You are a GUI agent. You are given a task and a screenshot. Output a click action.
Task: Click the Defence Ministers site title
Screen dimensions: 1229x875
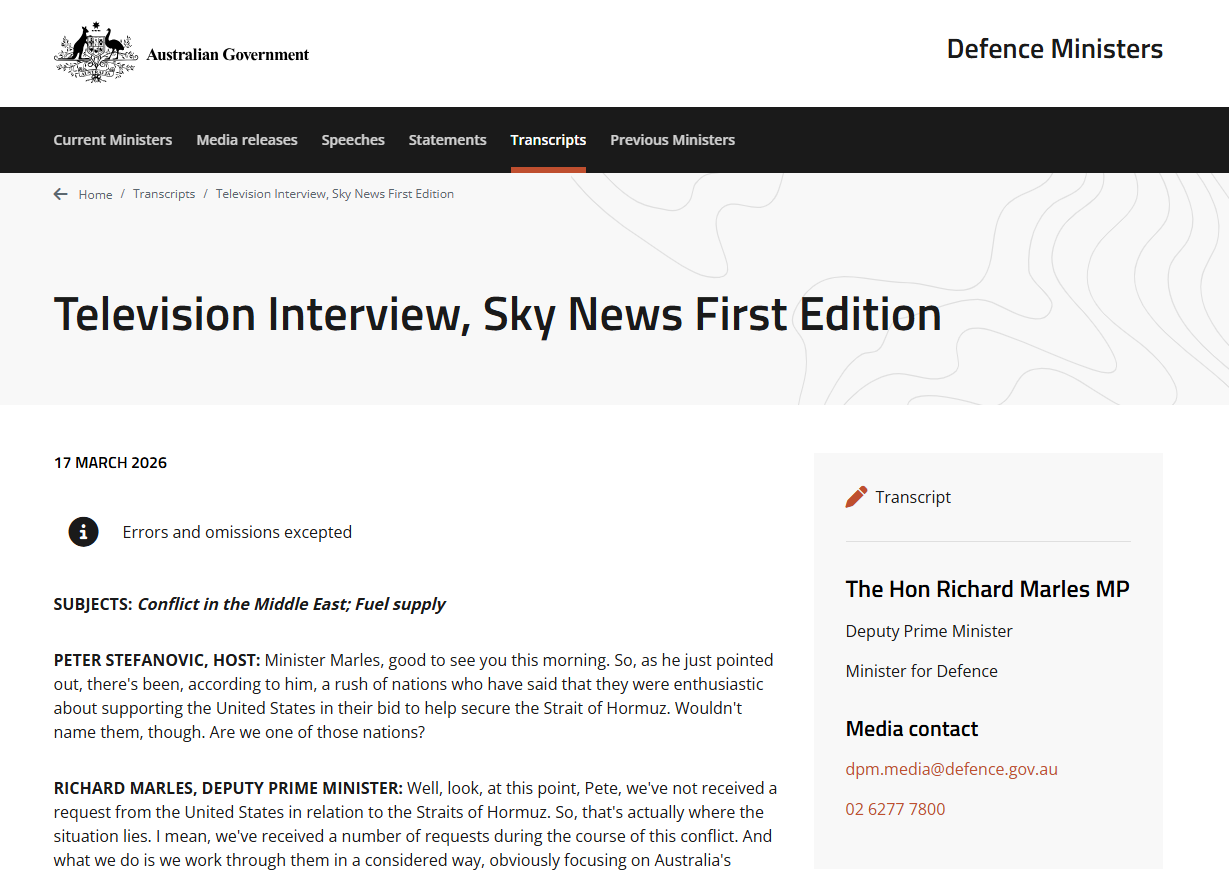1055,49
